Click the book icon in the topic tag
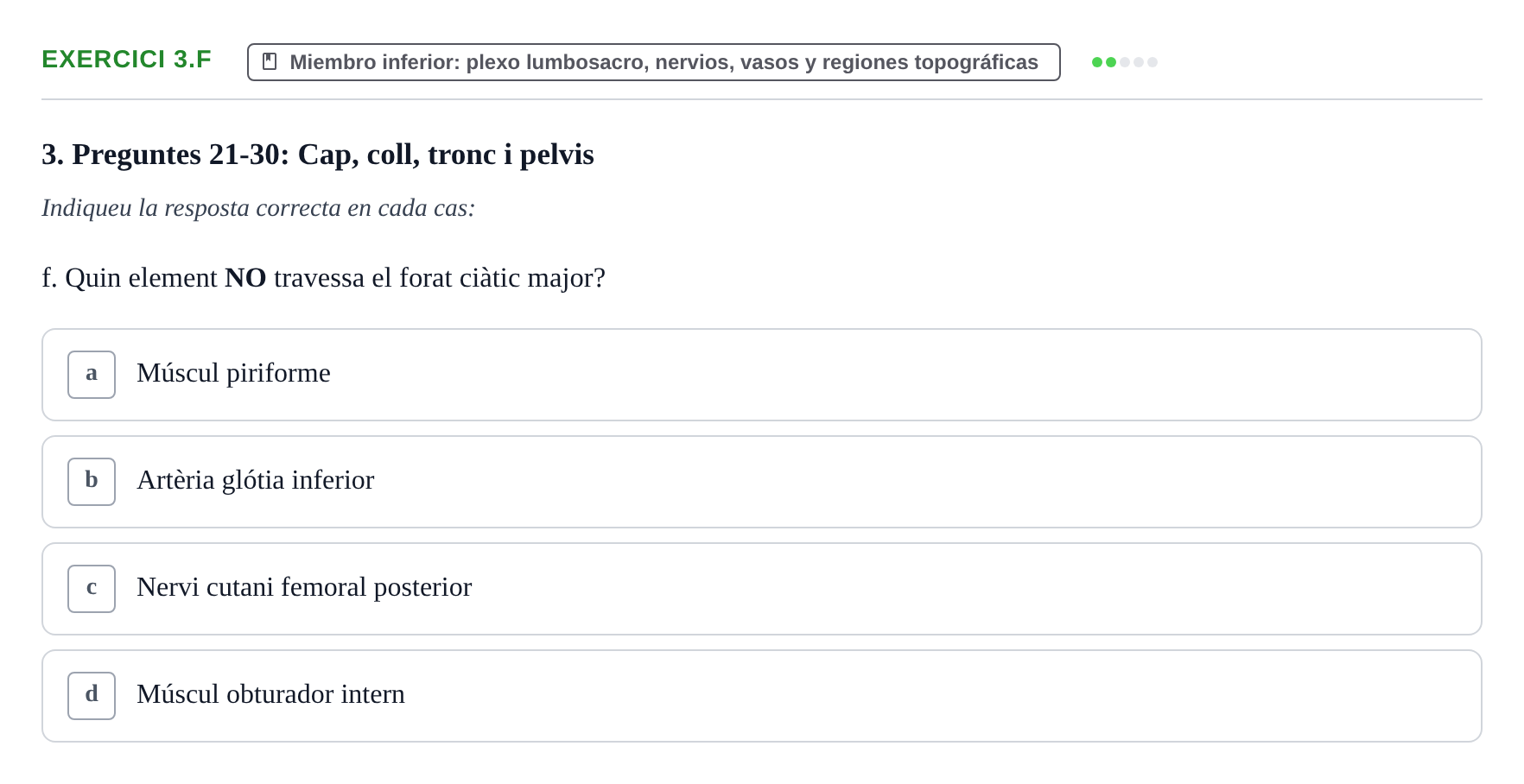The image size is (1524, 784). coord(270,61)
